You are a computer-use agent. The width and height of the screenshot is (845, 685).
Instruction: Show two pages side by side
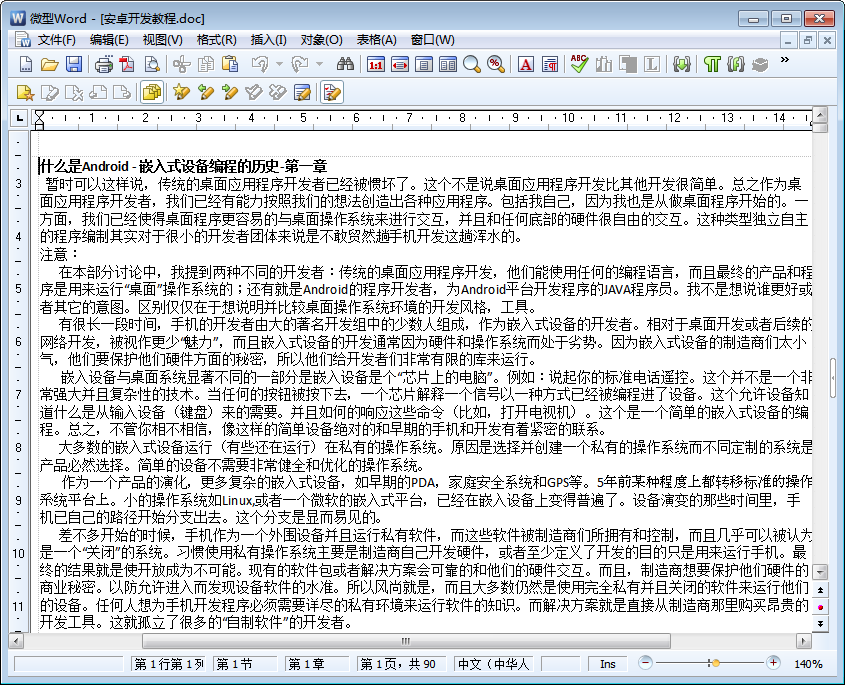point(448,65)
